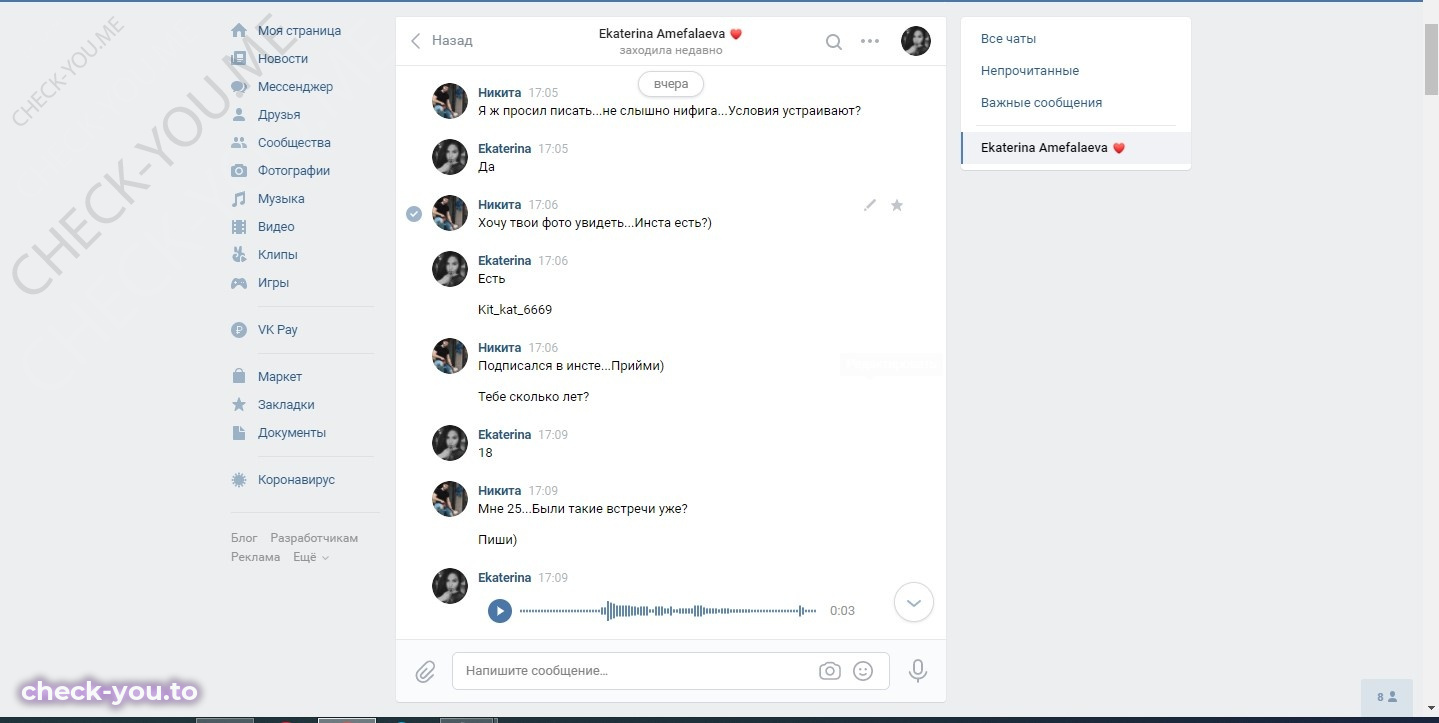The image size is (1439, 723).
Task: Open Маркет shopping bag icon
Action: pyautogui.click(x=239, y=377)
